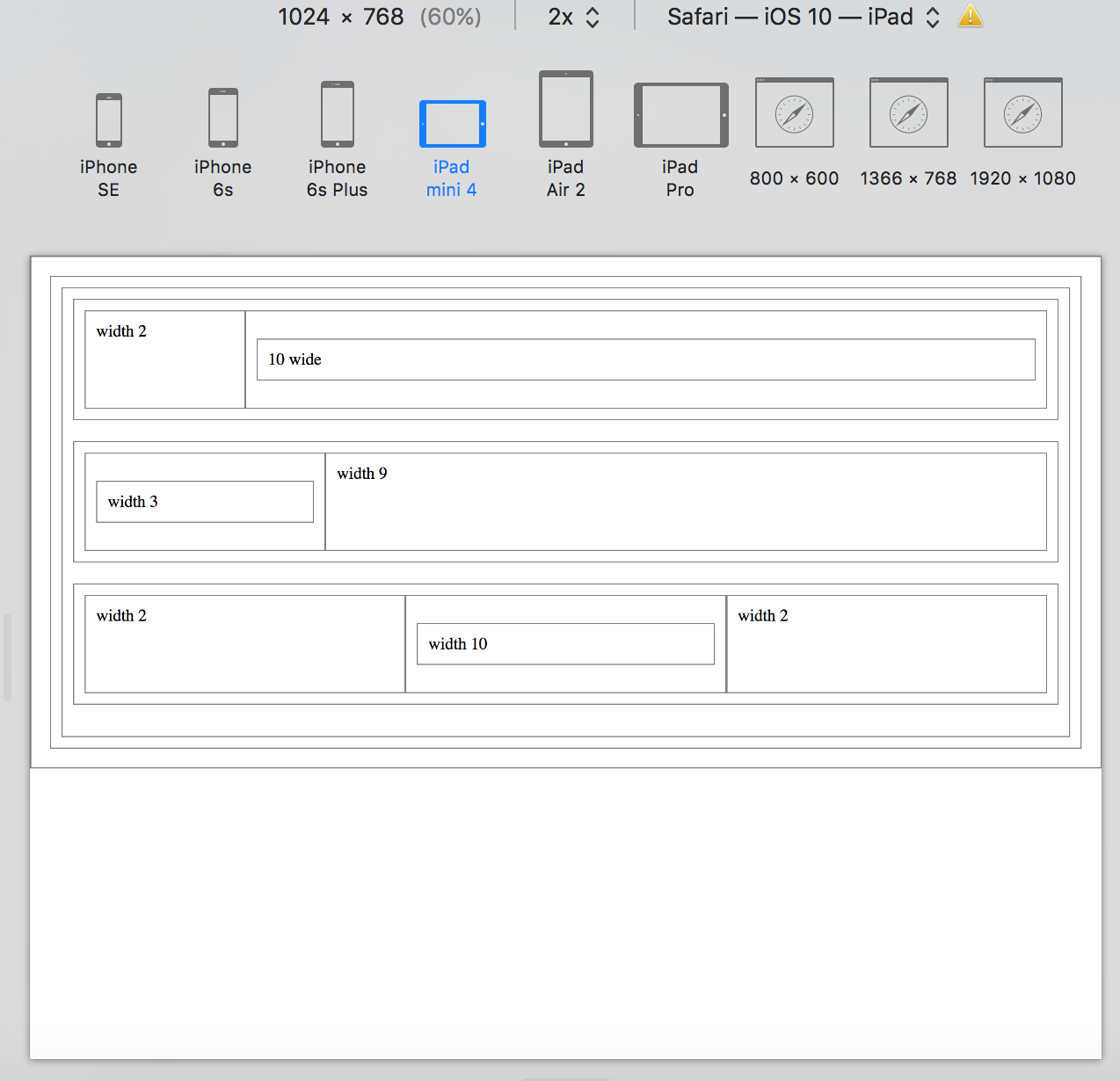This screenshot has height=1081, width=1120.
Task: Click the 60% scale indicator
Action: pyautogui.click(x=450, y=17)
